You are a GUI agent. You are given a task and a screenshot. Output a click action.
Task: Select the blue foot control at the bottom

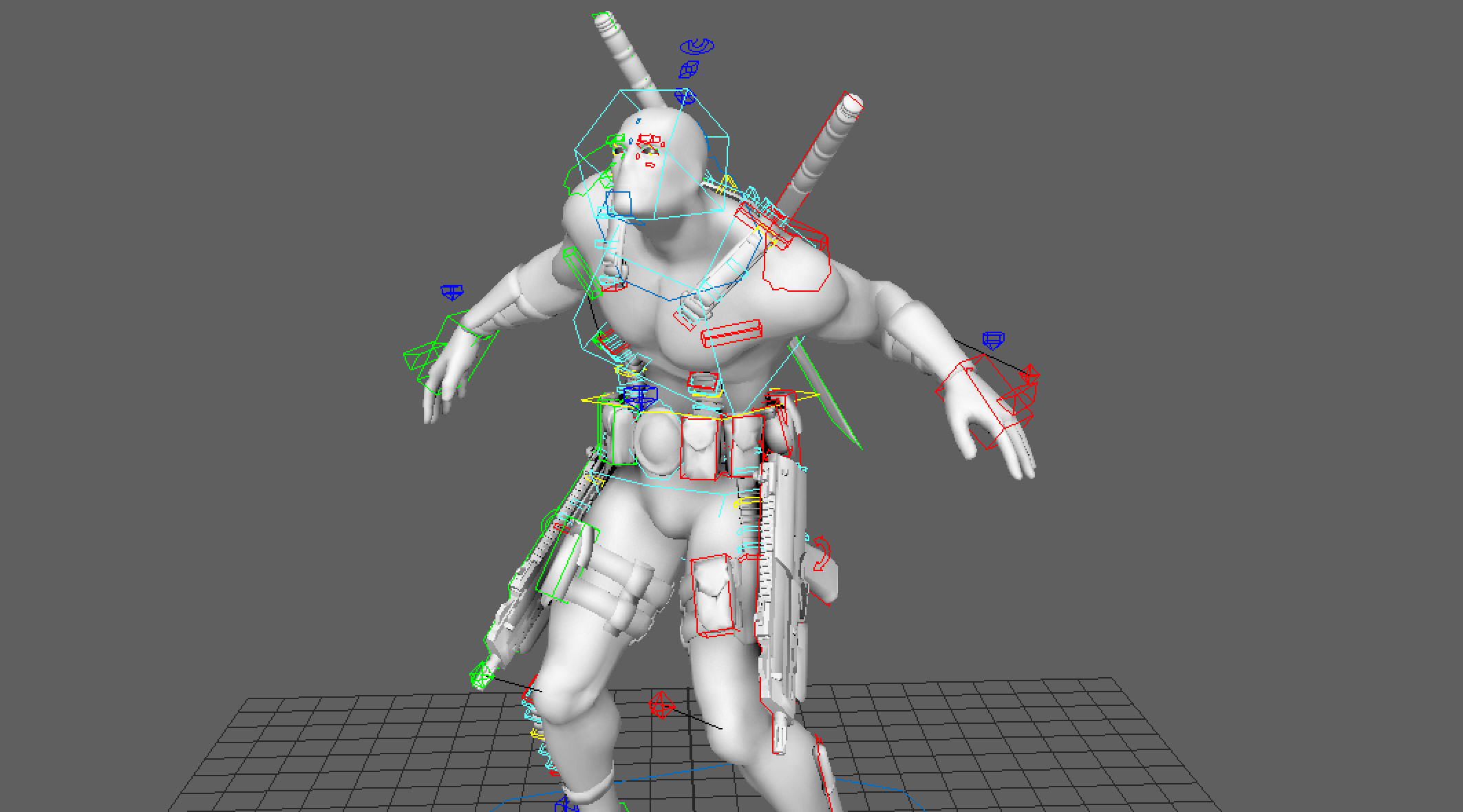[566, 804]
